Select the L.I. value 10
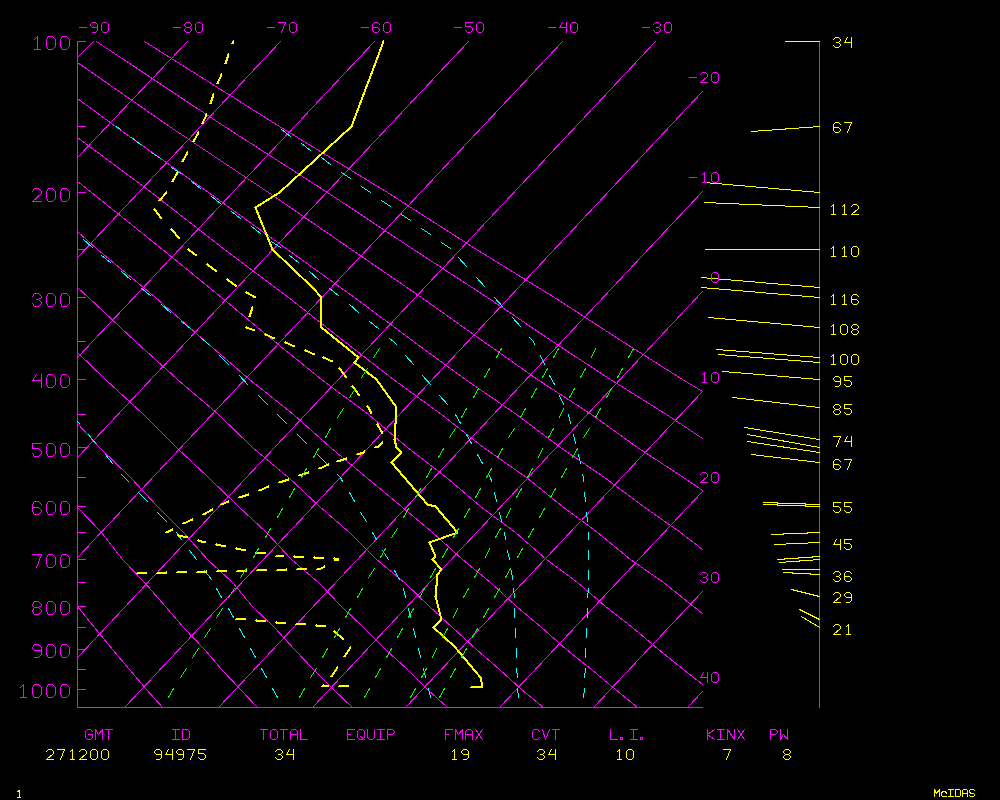Image resolution: width=1000 pixels, height=800 pixels. tap(625, 755)
